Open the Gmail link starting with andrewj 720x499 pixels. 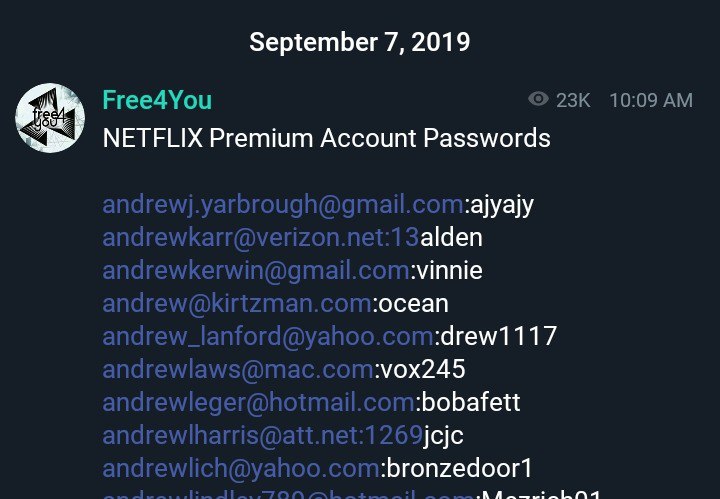(x=283, y=205)
